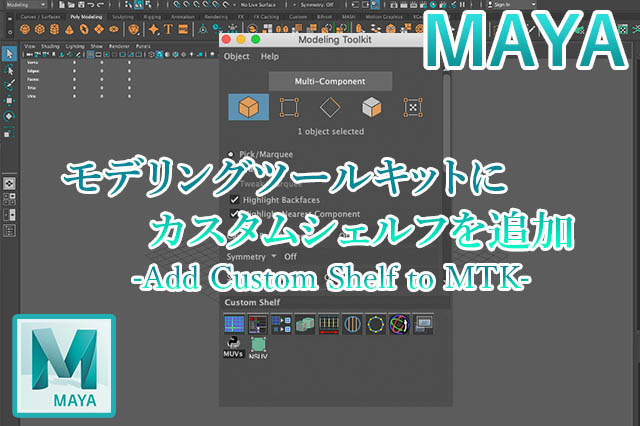Click the Modeling Toolkit vertical scrollbar
Screen dimensions: 640x426
coord(446,150)
